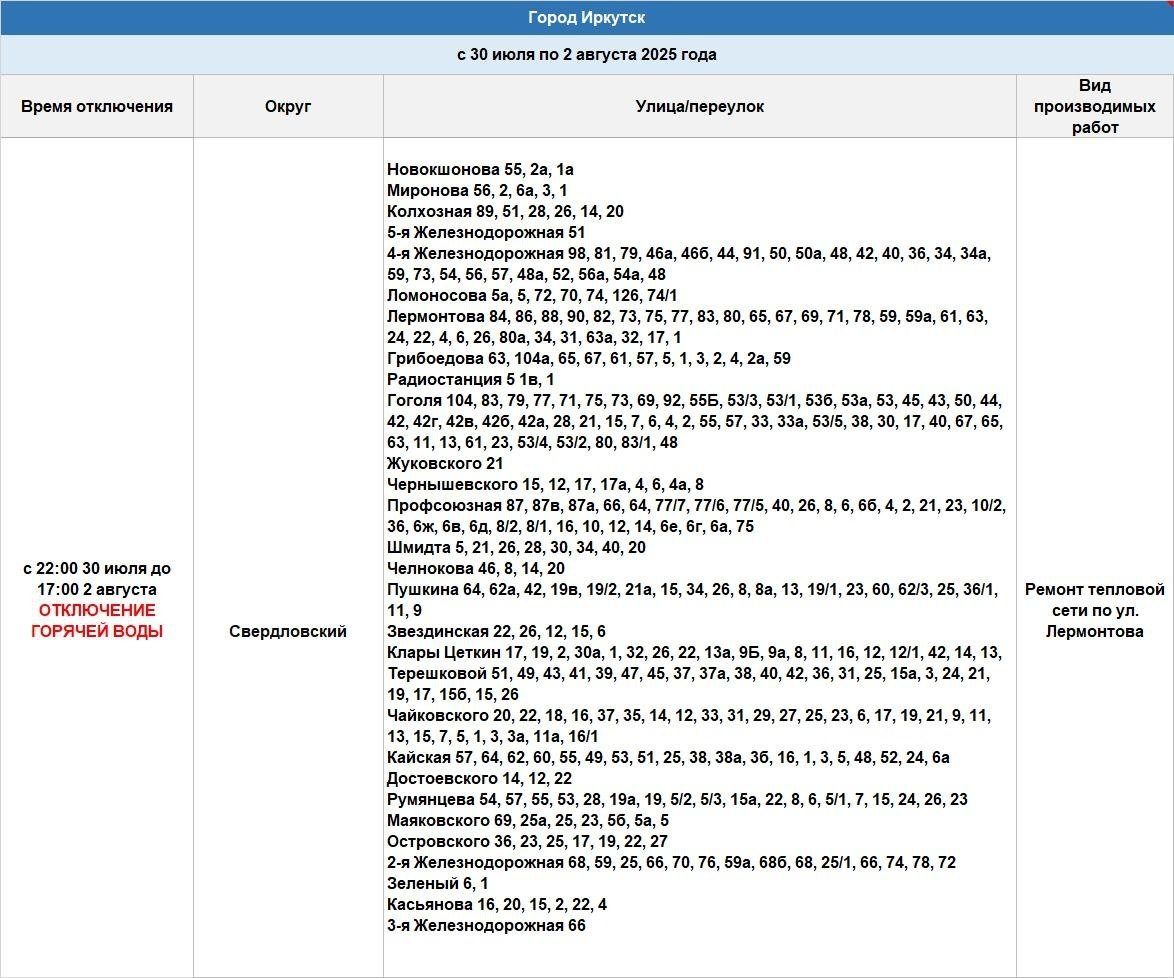Click the 'Гоголя 104, 83, 79...' line

point(695,421)
